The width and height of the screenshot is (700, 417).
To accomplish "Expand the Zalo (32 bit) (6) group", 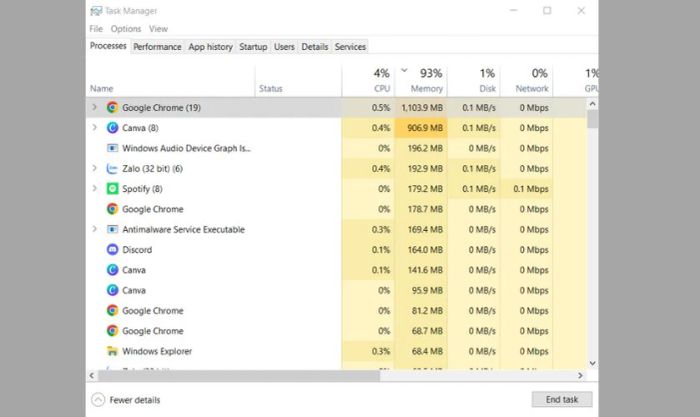I will click(94, 168).
